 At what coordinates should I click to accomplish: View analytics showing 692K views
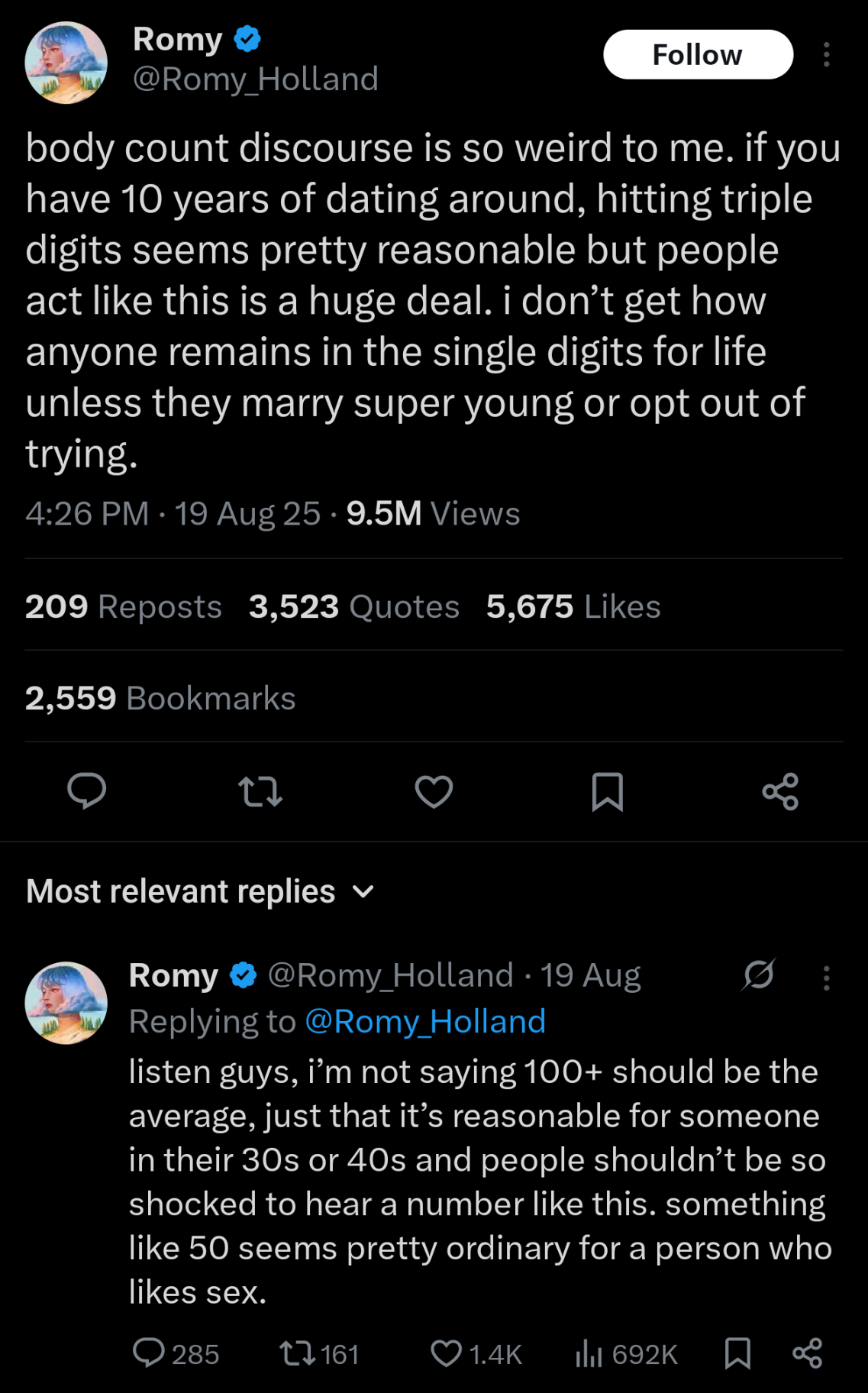(589, 1353)
